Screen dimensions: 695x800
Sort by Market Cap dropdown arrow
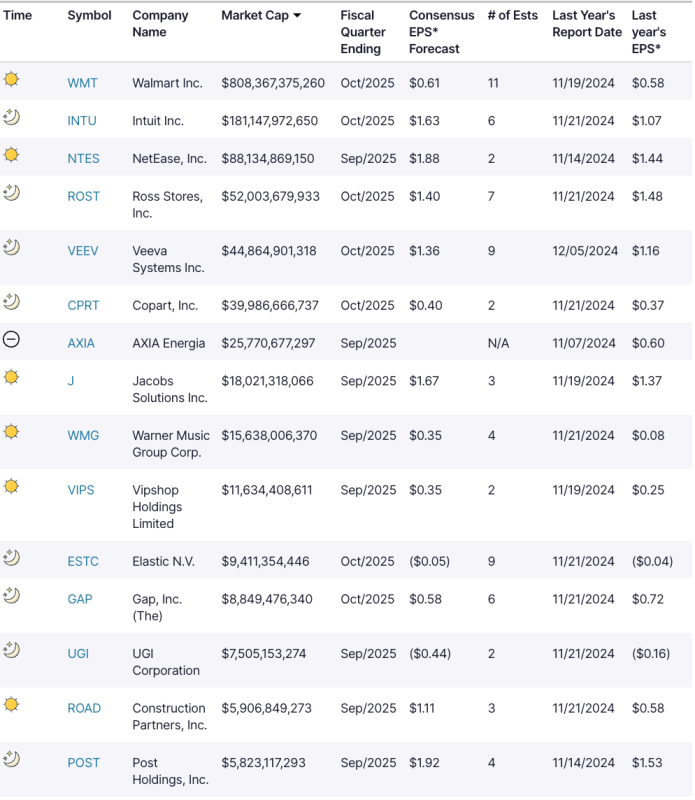tap(297, 16)
